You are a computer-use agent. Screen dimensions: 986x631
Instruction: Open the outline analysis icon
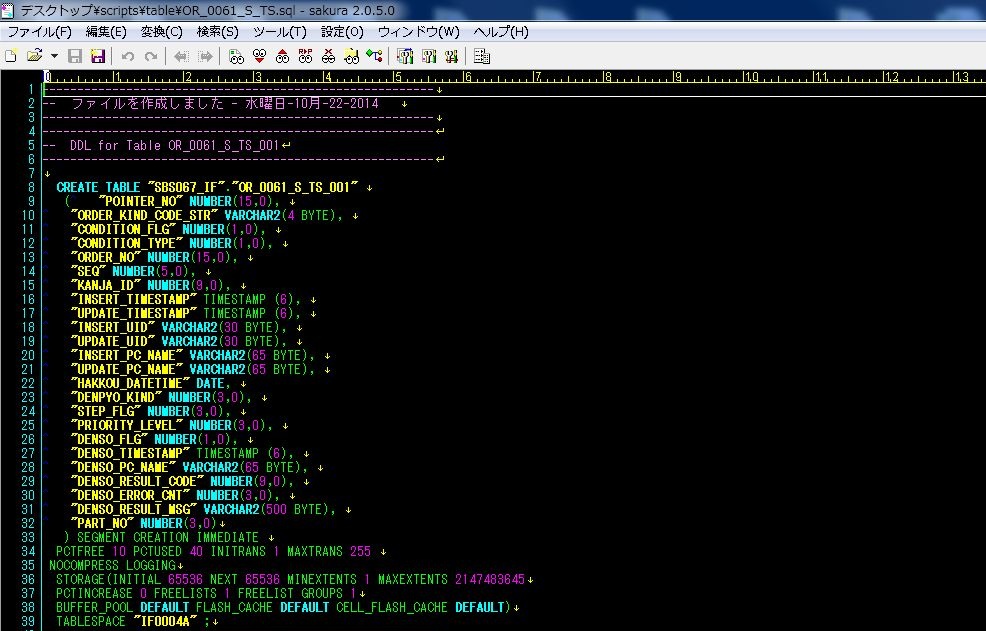375,56
